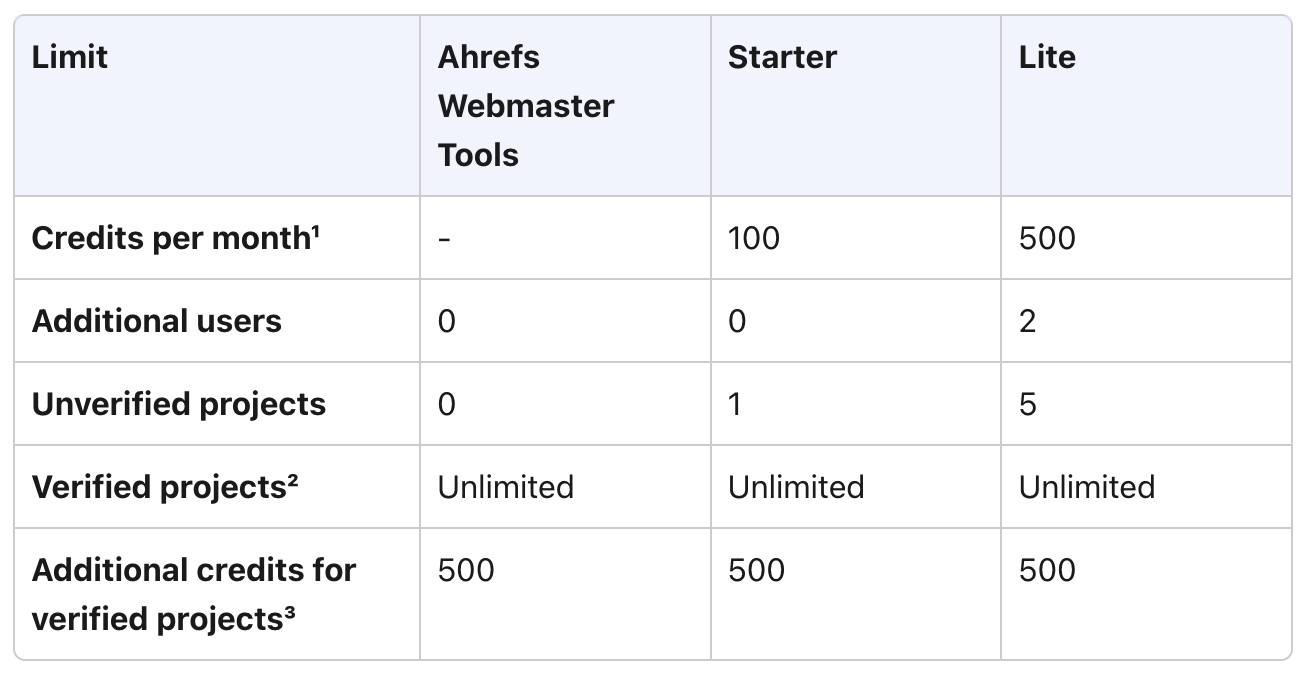
Task: Select the Lite column header
Action: [1047, 58]
